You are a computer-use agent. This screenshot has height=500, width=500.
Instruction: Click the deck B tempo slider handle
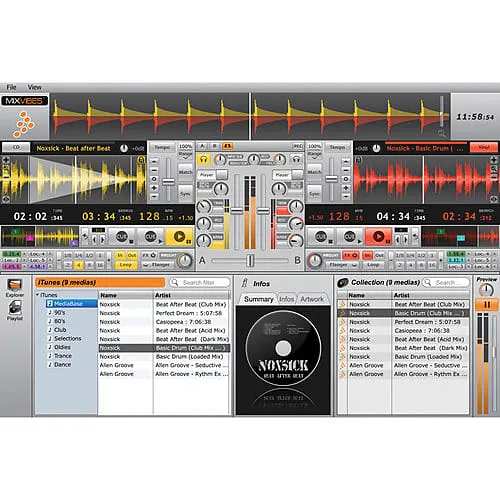[x=331, y=179]
